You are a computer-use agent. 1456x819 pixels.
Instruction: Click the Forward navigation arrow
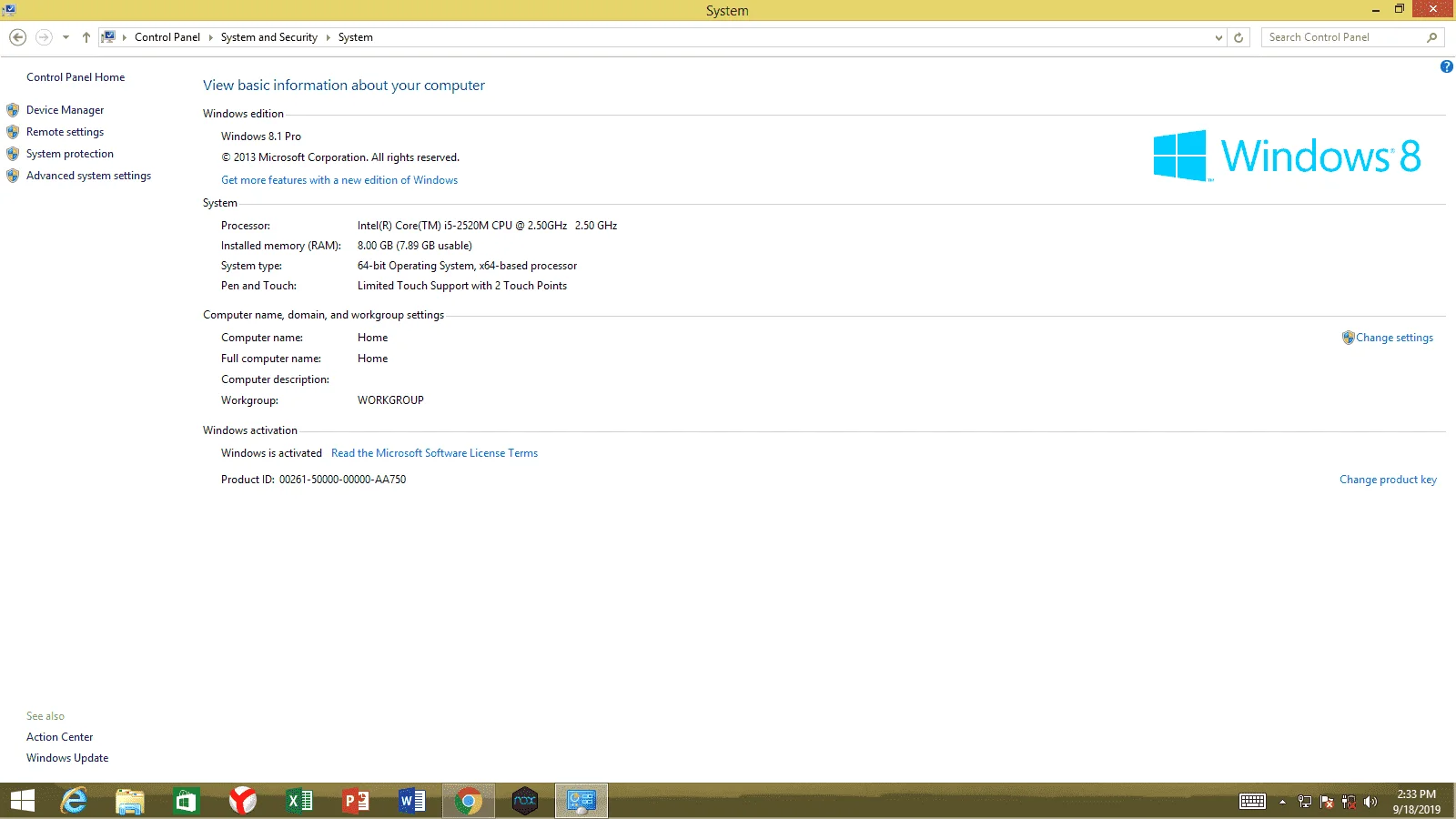[44, 37]
